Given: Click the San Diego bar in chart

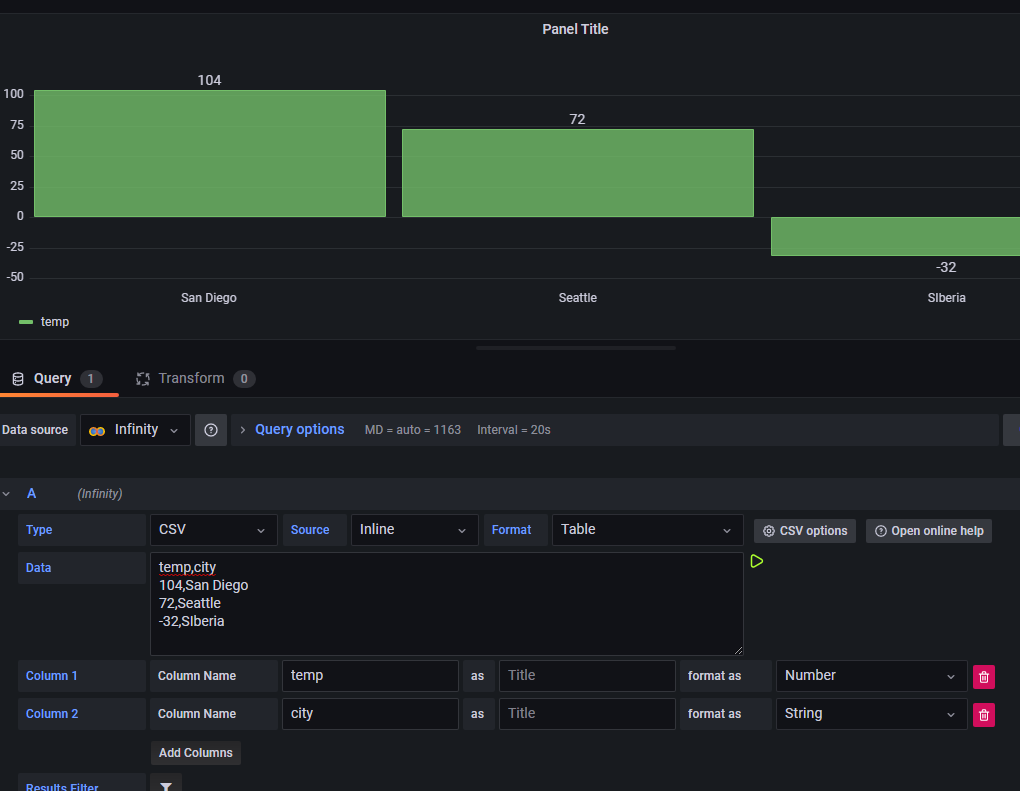Looking at the screenshot, I should (209, 154).
